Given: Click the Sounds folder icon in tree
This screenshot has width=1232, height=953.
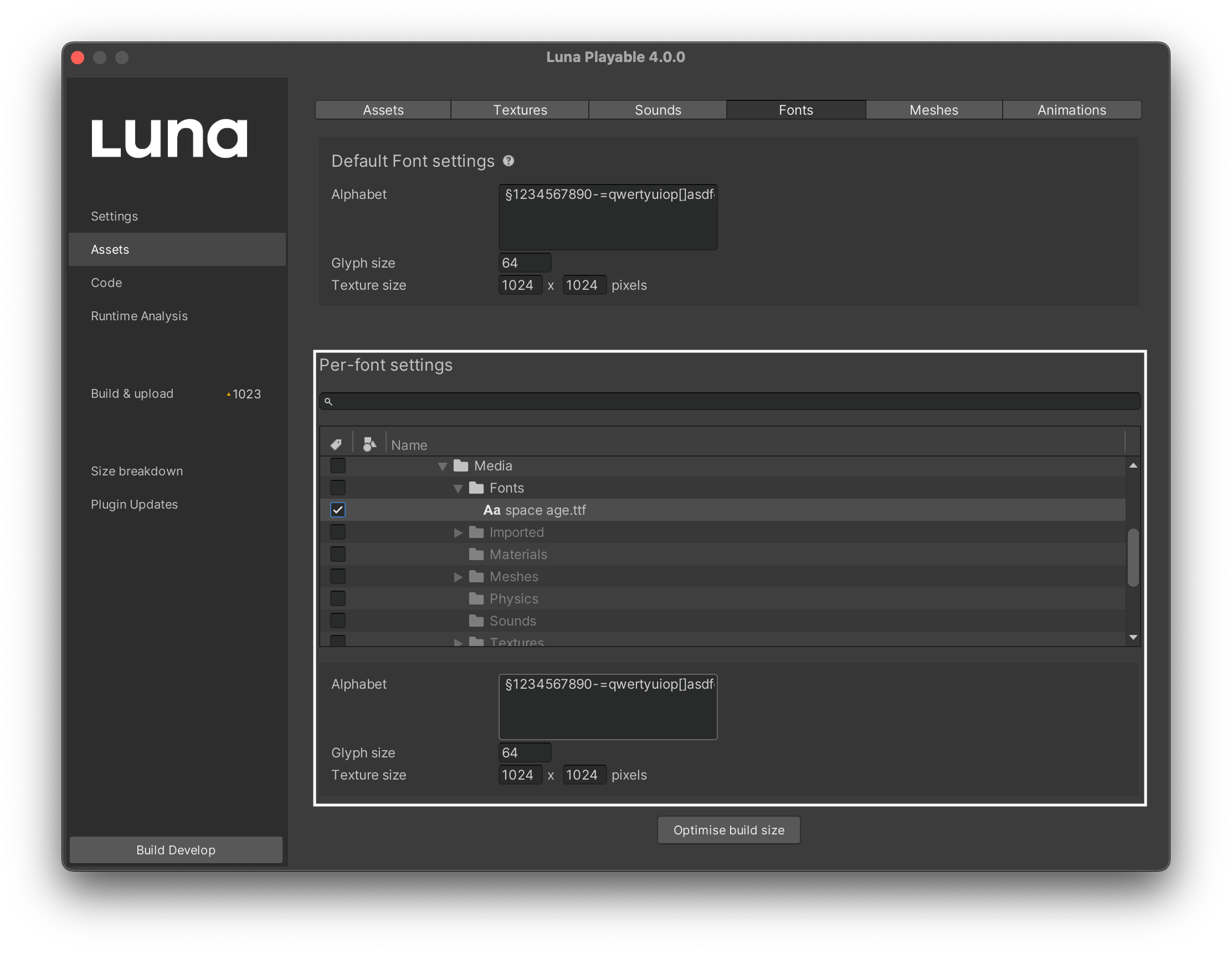Looking at the screenshot, I should click(x=476, y=621).
